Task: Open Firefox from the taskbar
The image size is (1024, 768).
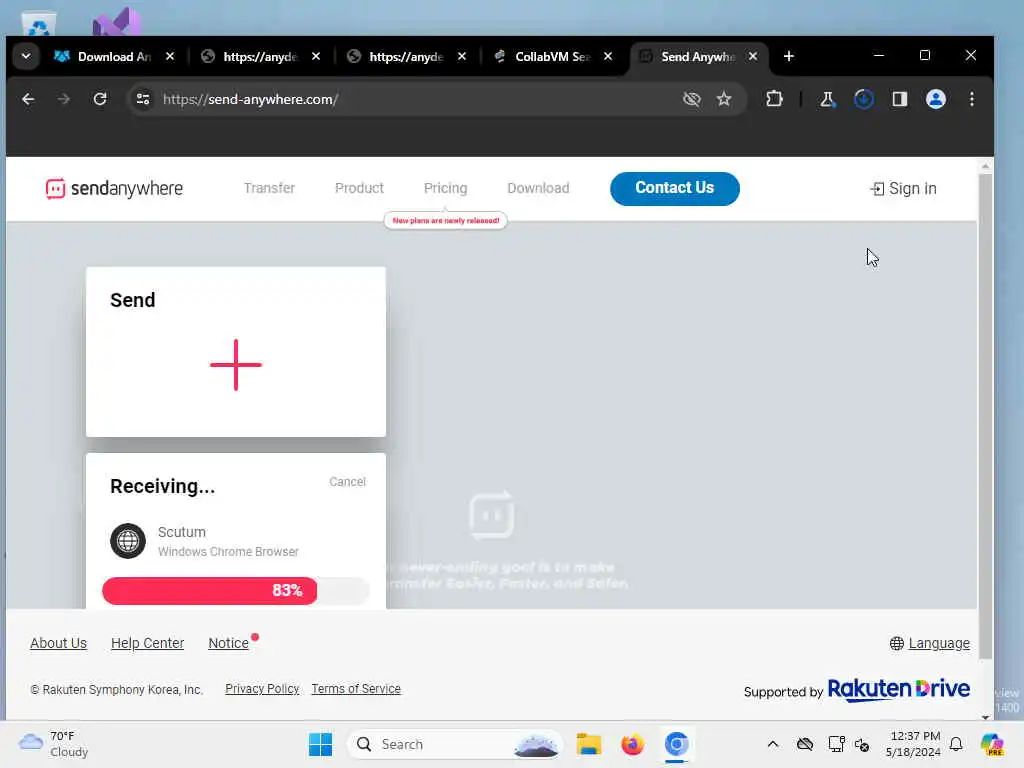Action: (632, 744)
